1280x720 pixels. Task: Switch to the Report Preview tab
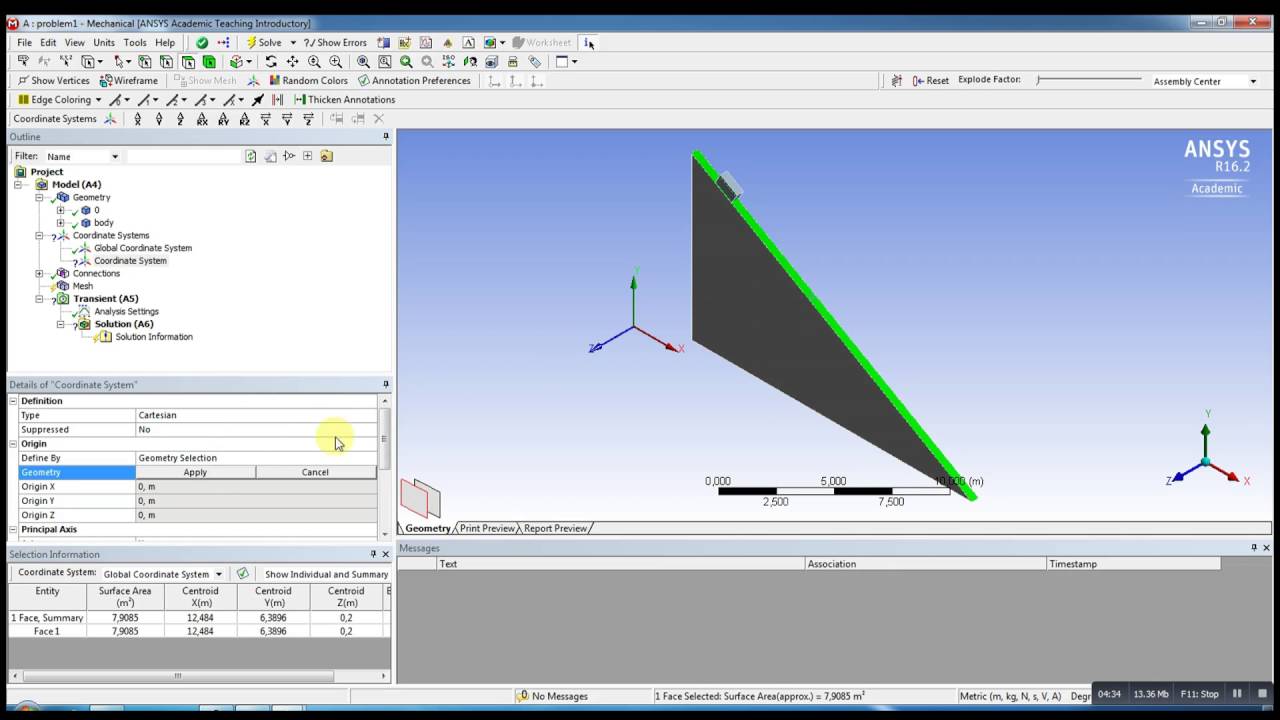click(555, 528)
